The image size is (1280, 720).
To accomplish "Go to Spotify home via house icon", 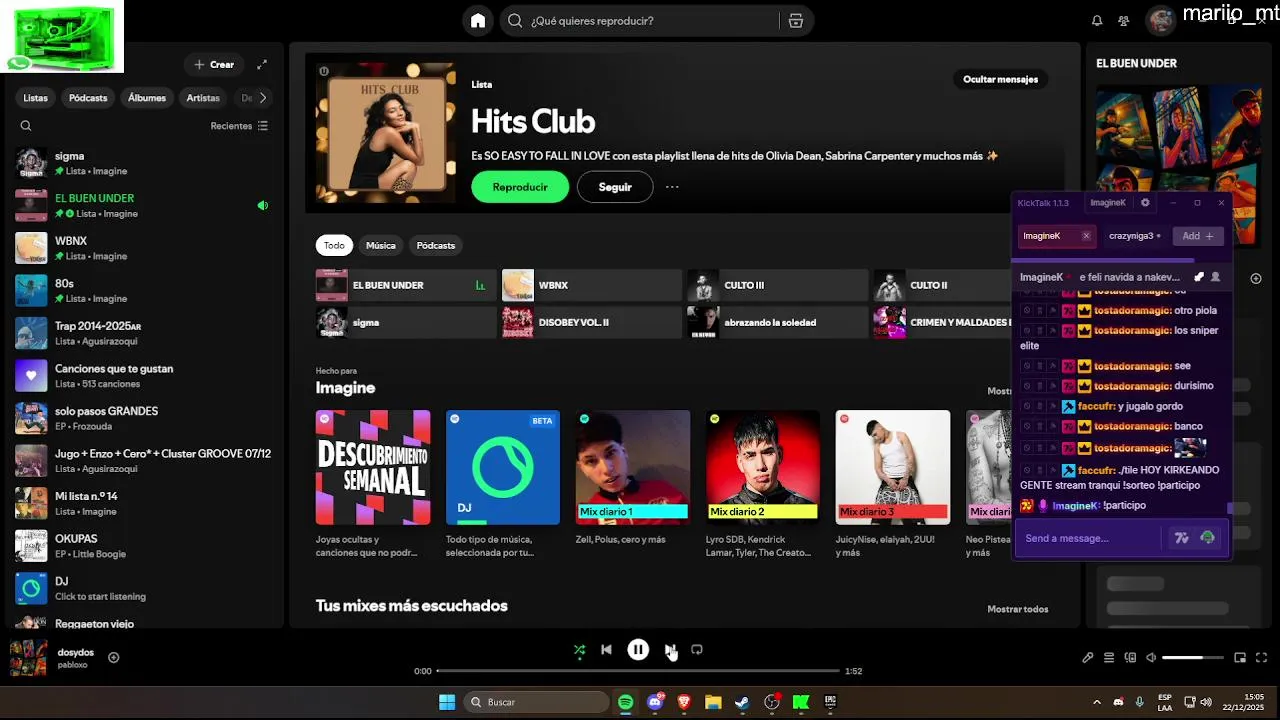I will tap(478, 20).
